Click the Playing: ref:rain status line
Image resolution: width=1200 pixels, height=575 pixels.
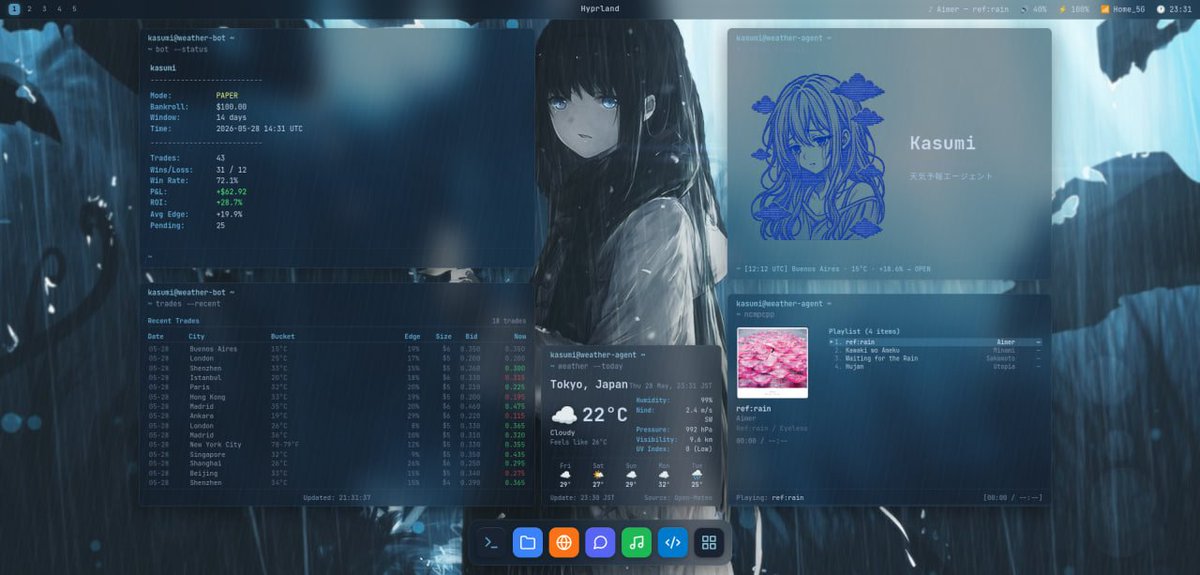pos(770,497)
